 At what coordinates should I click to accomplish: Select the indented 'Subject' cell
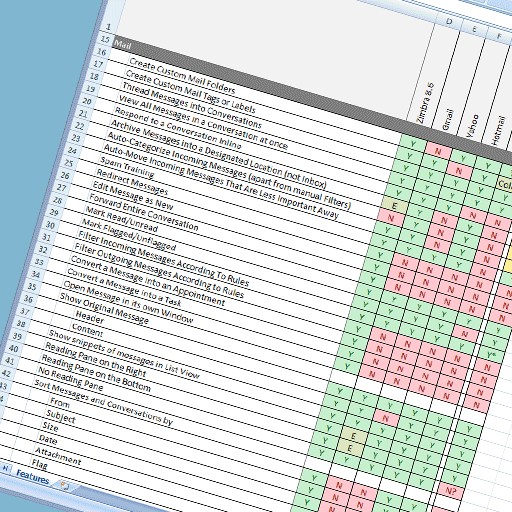pyautogui.click(x=61, y=416)
